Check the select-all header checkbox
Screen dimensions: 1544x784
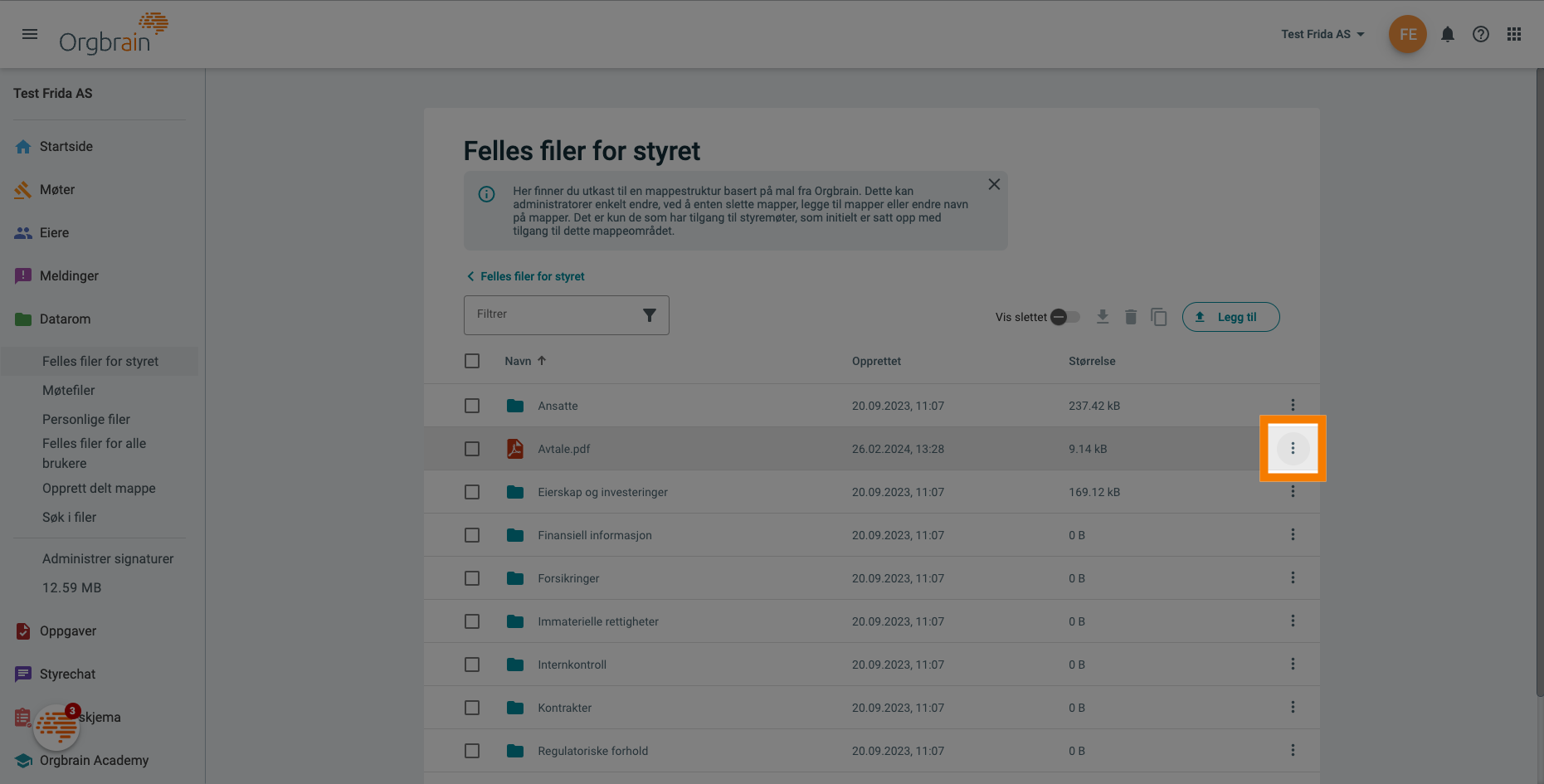(x=472, y=361)
